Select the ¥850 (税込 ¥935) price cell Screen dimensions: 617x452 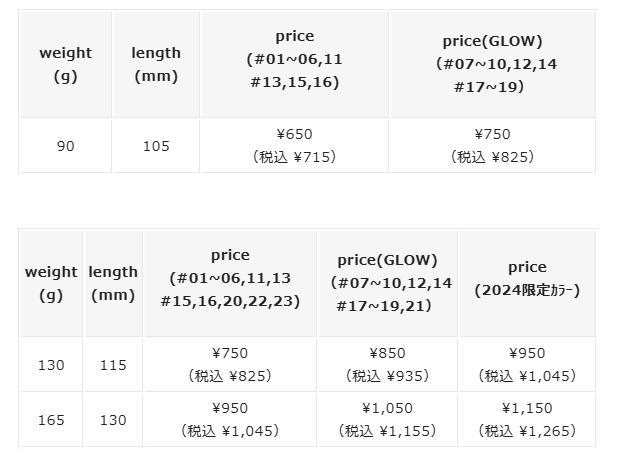point(388,365)
